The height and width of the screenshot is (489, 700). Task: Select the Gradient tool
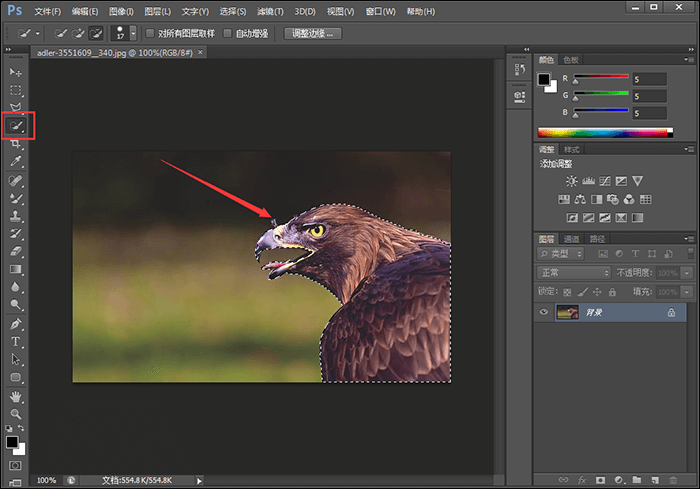[x=16, y=269]
